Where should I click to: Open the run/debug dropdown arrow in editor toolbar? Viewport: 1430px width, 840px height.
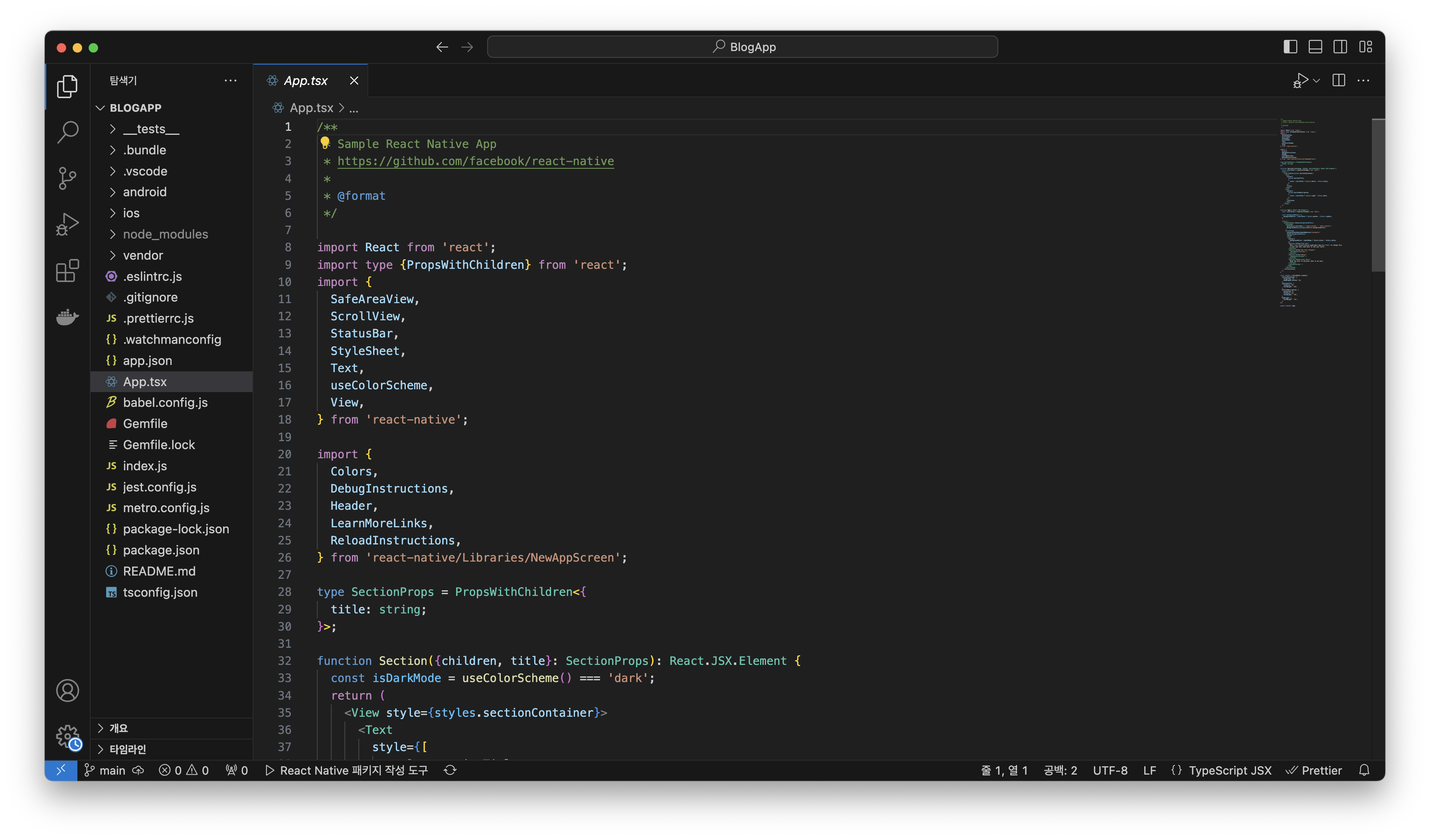[1317, 81]
